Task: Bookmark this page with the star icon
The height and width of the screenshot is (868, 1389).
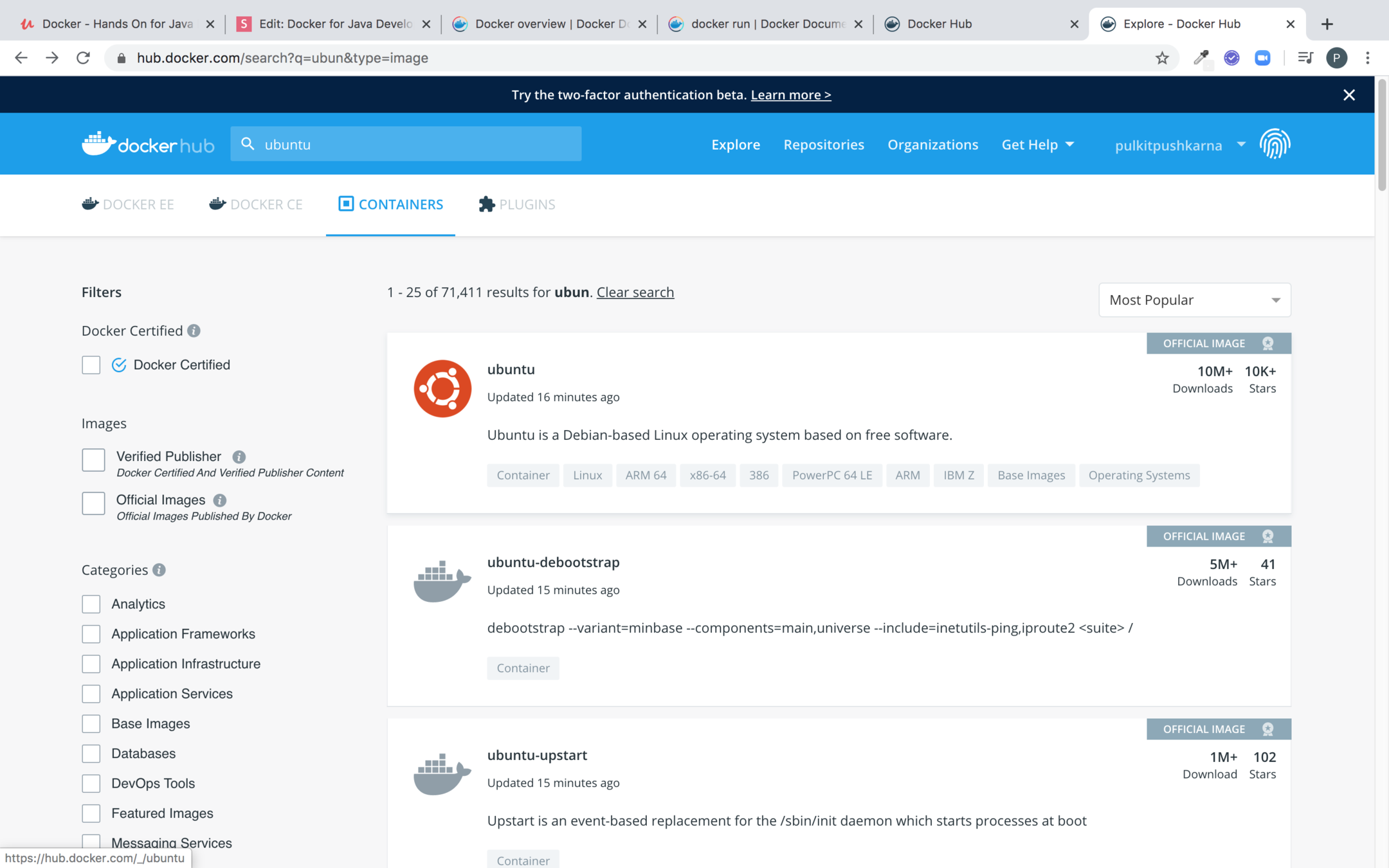Action: pyautogui.click(x=1161, y=58)
